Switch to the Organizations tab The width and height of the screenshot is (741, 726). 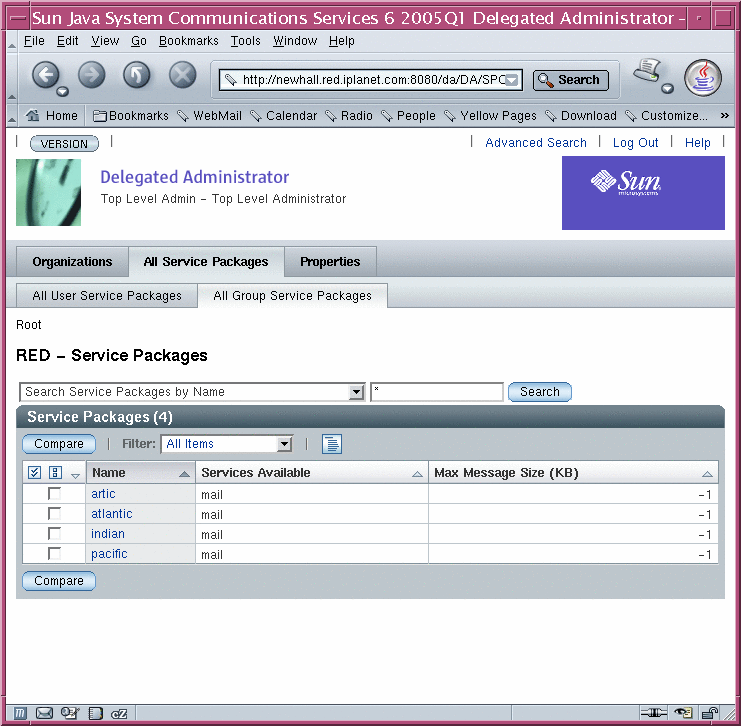click(x=72, y=261)
